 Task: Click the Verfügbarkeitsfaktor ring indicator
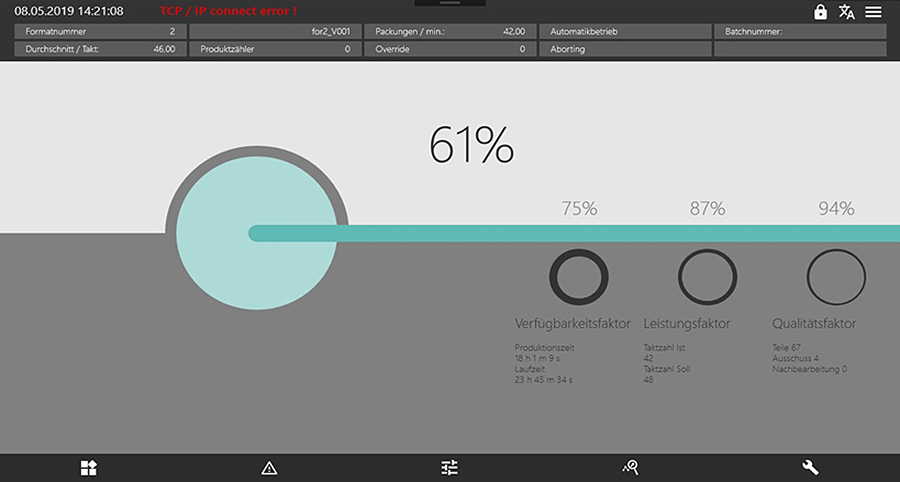578,277
